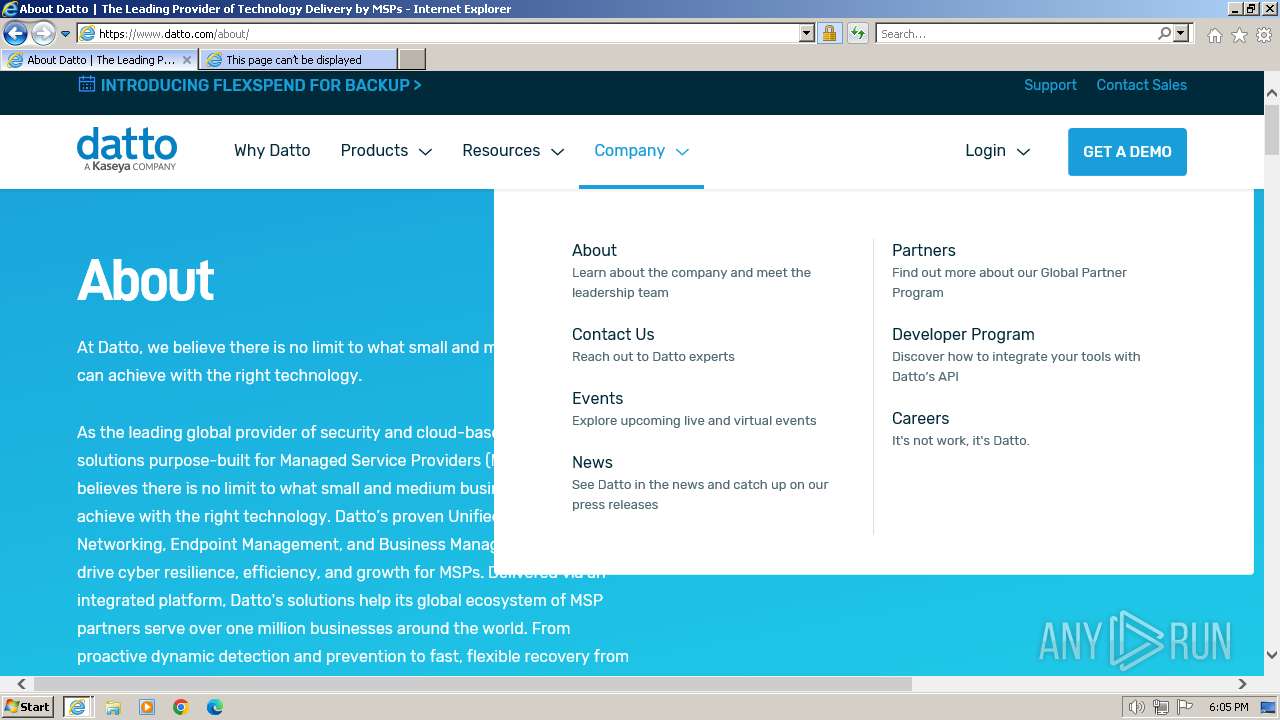Open Partners in the Company menu
This screenshot has height=720, width=1280.
pyautogui.click(x=924, y=250)
